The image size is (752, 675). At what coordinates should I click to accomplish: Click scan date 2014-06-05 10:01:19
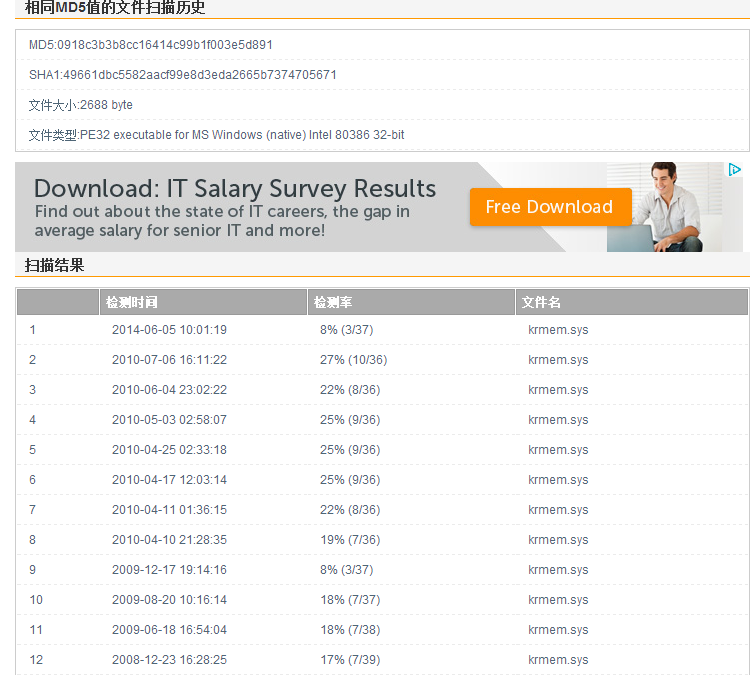pyautogui.click(x=169, y=330)
